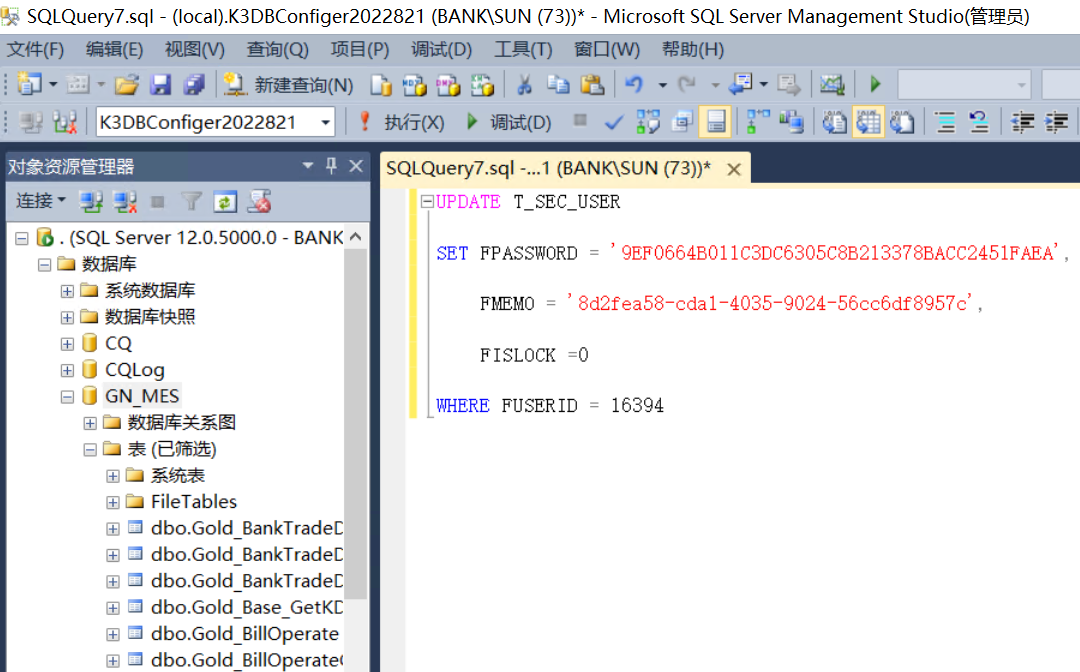Viewport: 1080px width, 672px height.
Task: Parse the query with the blue checkmark
Action: [x=613, y=123]
